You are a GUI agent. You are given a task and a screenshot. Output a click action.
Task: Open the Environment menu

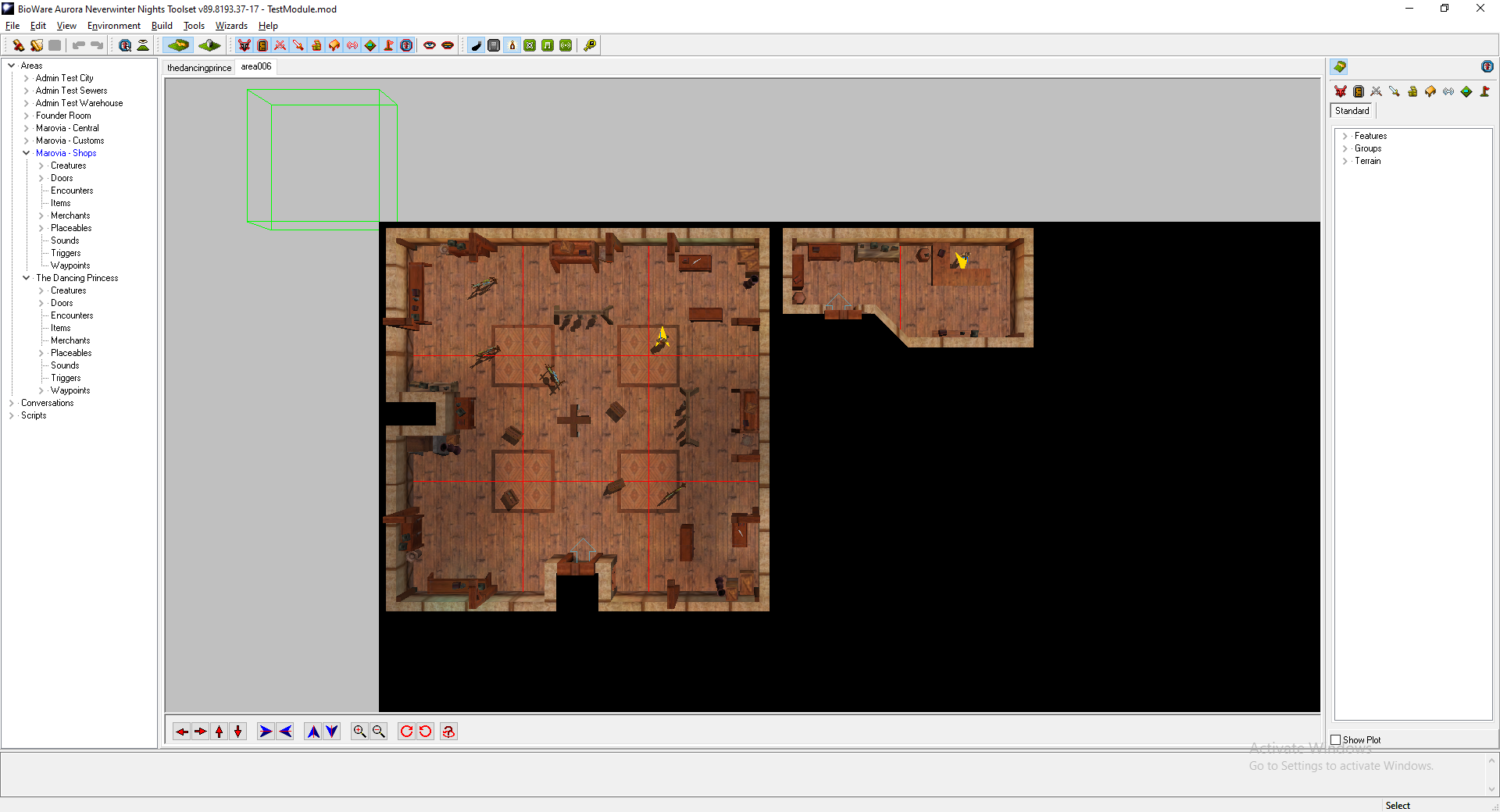114,26
